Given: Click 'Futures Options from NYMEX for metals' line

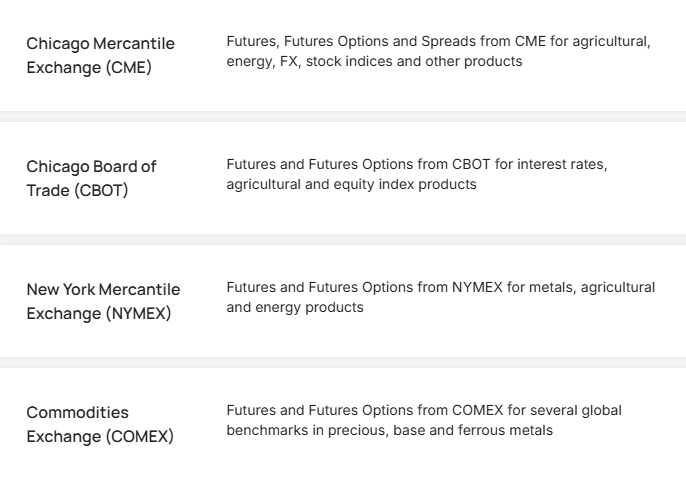Looking at the screenshot, I should pos(440,288).
